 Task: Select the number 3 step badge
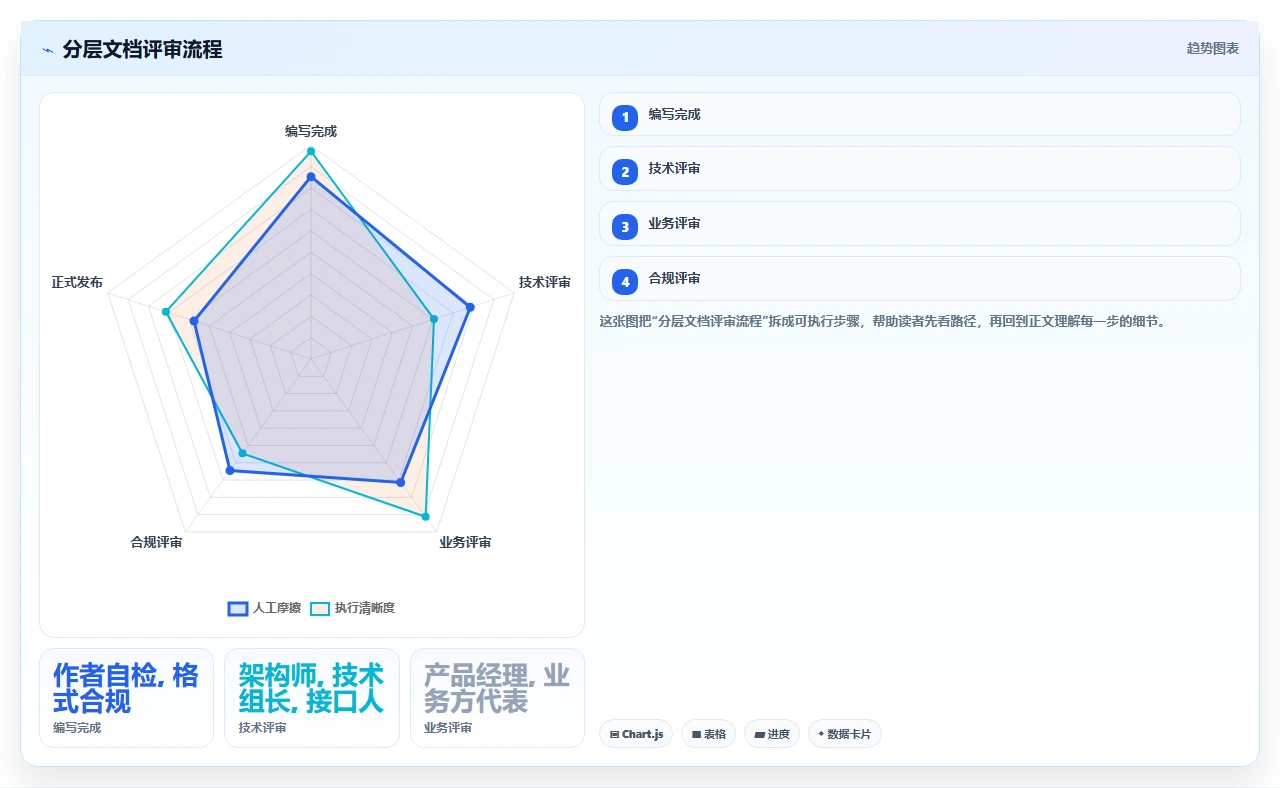(x=625, y=227)
